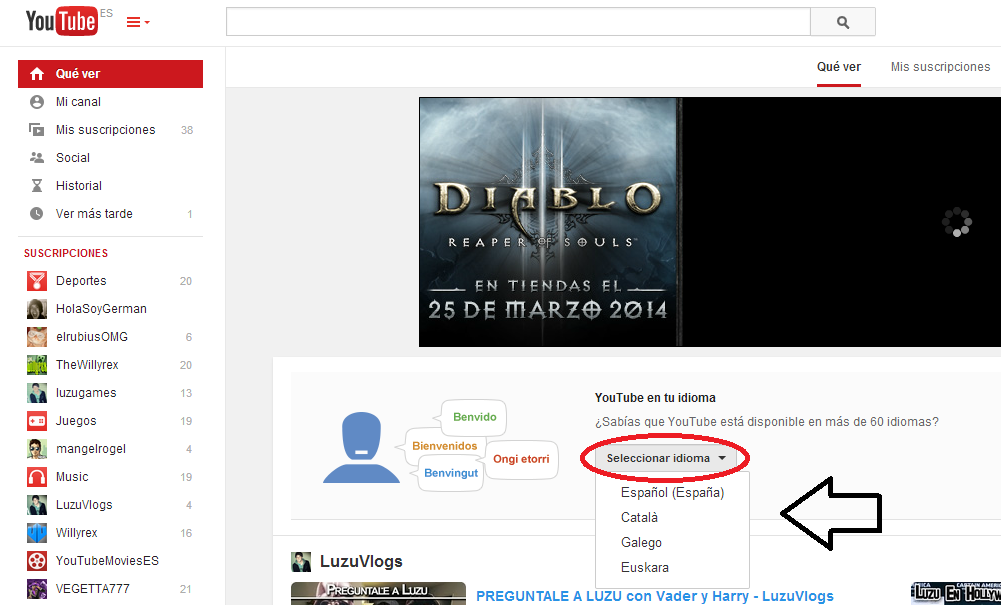Click the loading video player area
1001x605 pixels.
coord(841,222)
